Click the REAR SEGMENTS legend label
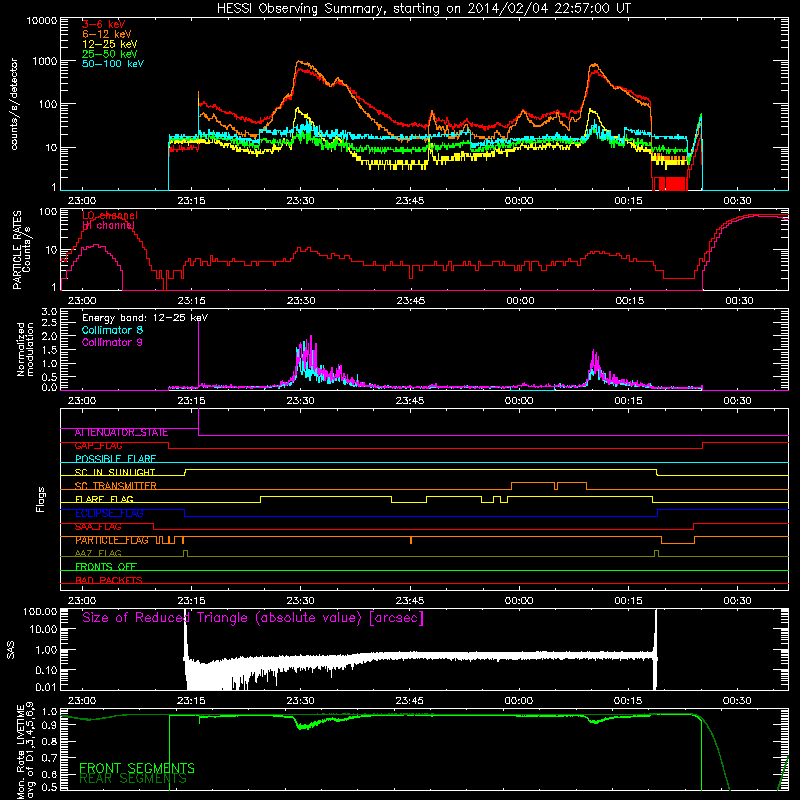Viewport: 800px width, 800px height. (x=133, y=779)
